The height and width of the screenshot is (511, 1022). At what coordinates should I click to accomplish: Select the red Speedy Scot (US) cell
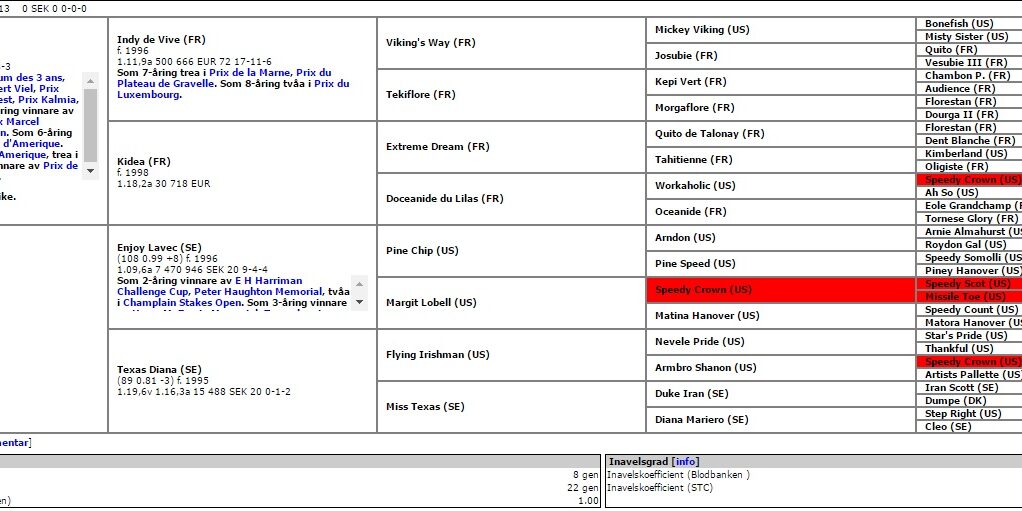pyautogui.click(x=966, y=284)
